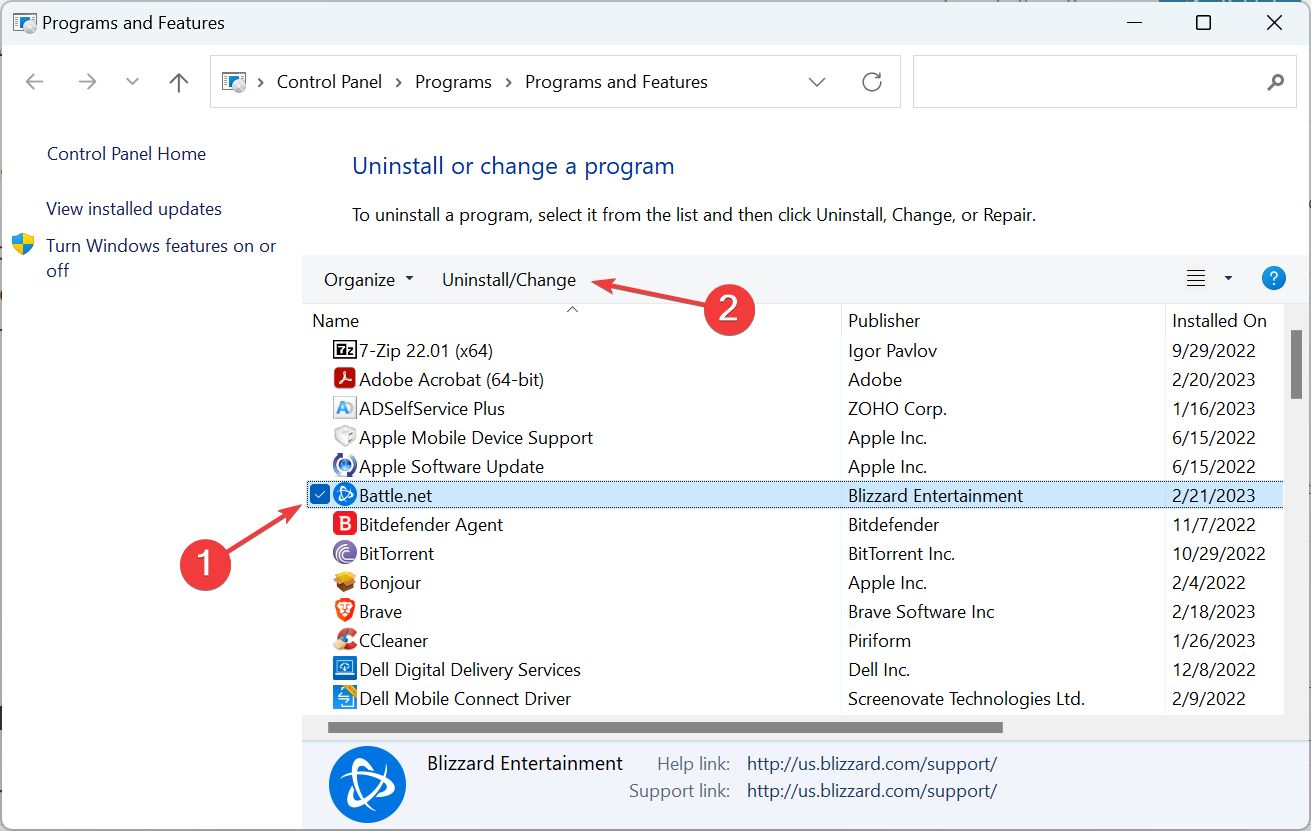
Task: Click Igor Pavlov publisher cell
Action: (x=893, y=350)
